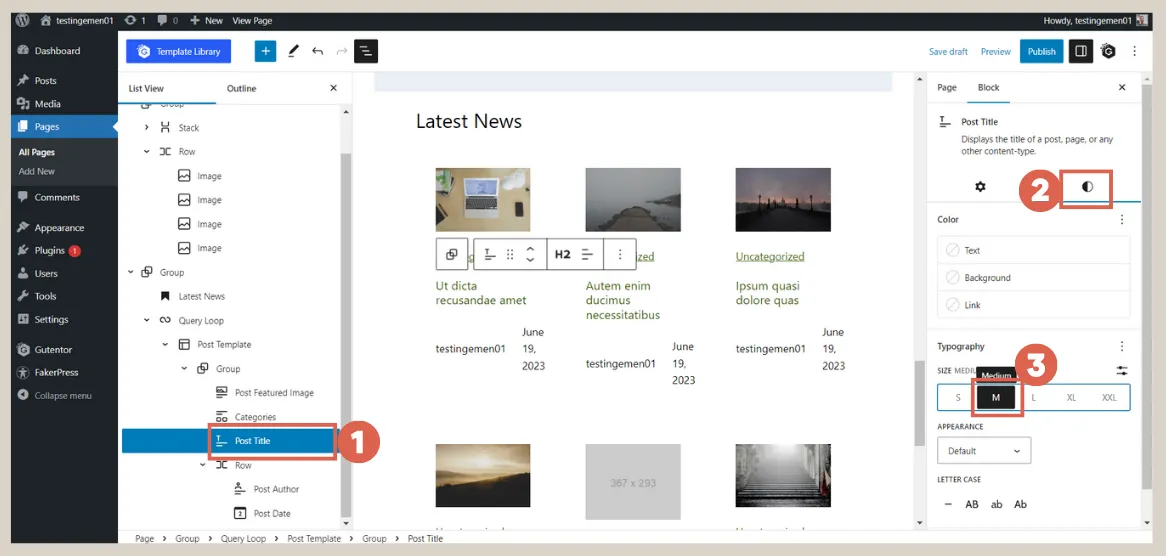Open the text alignment toolbar icon
This screenshot has width=1166, height=556.
point(587,254)
